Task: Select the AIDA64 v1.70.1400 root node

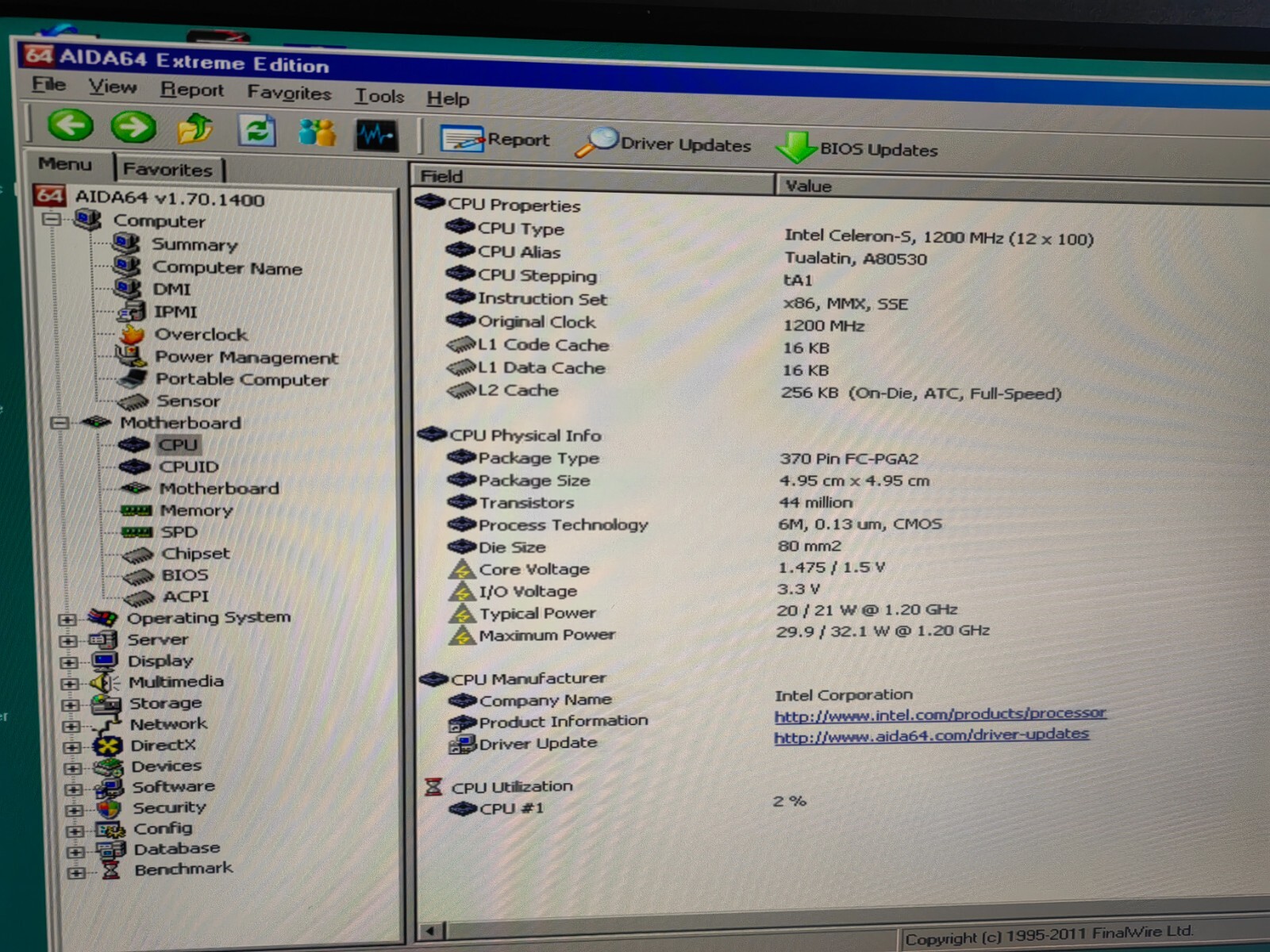Action: click(x=169, y=198)
